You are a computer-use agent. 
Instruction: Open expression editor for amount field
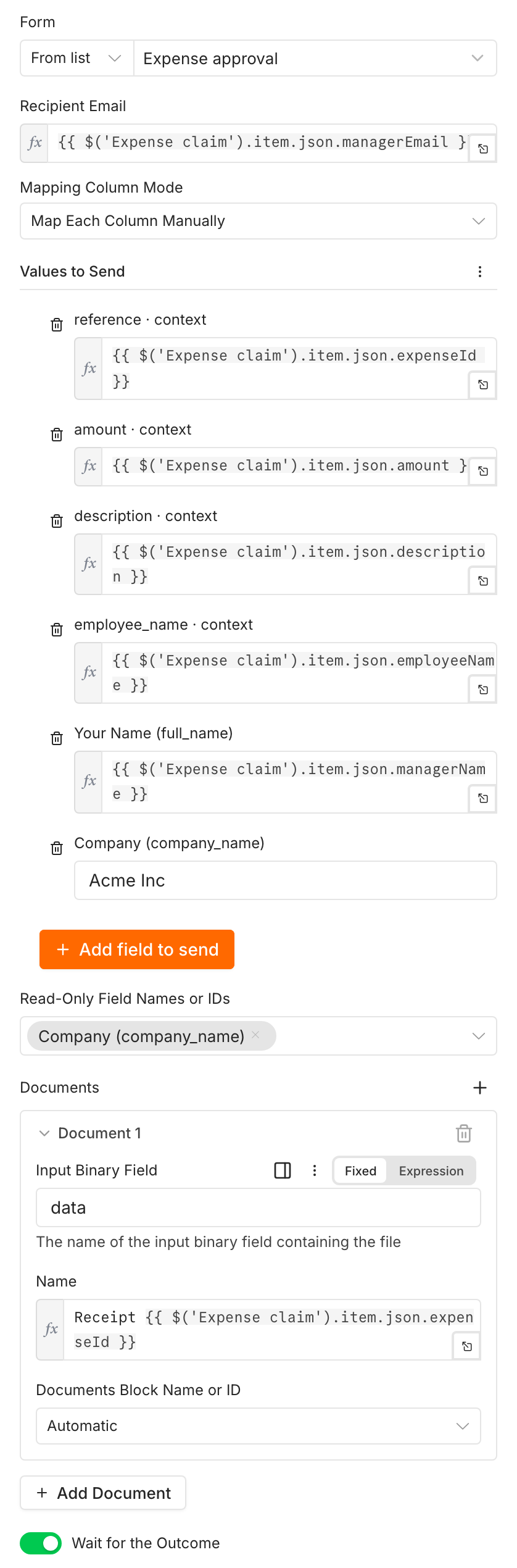pyautogui.click(x=483, y=471)
